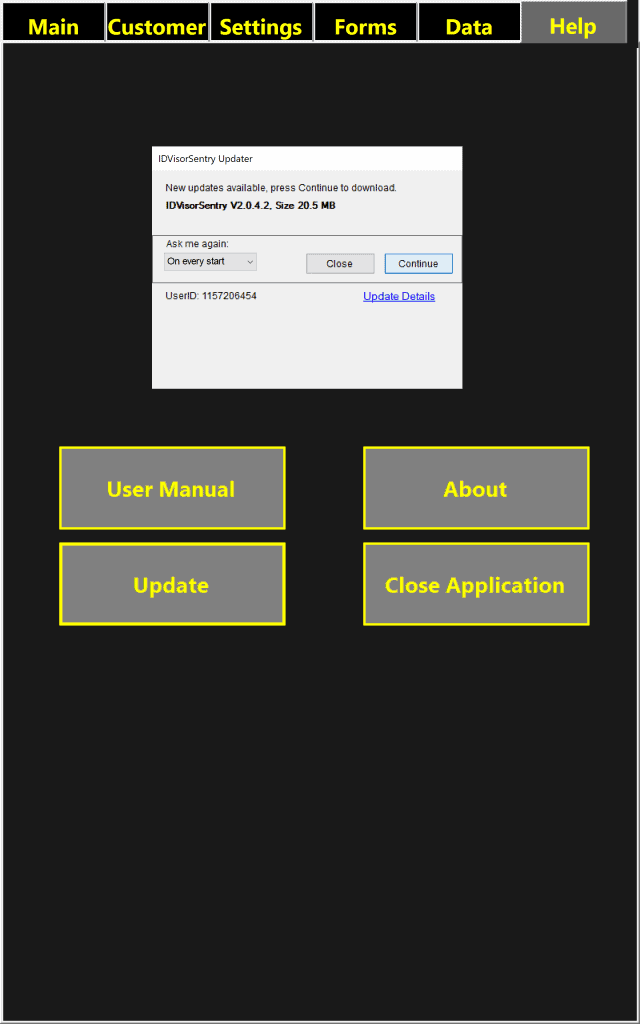Click the UserID: 1157206454 text
The image size is (640, 1024).
(x=211, y=296)
